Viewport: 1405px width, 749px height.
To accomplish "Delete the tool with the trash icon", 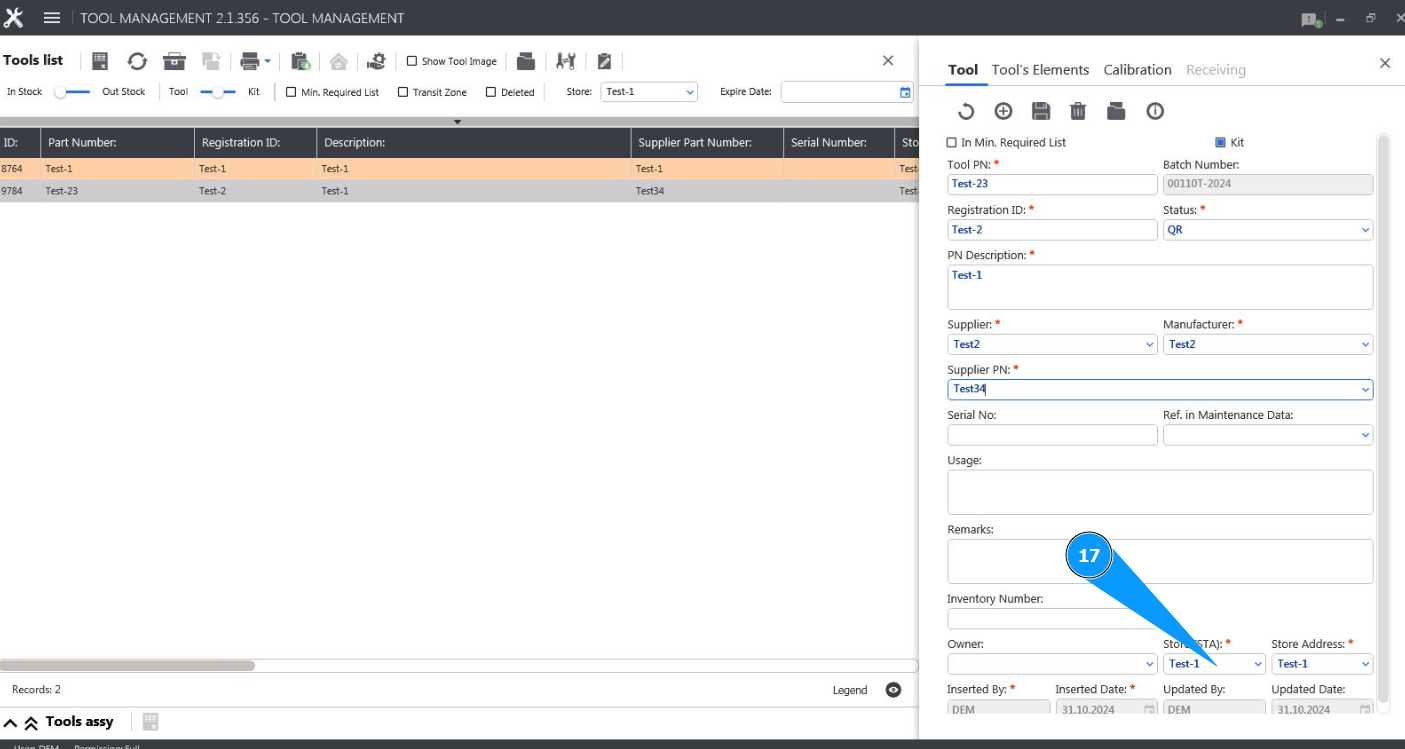I will click(x=1078, y=111).
